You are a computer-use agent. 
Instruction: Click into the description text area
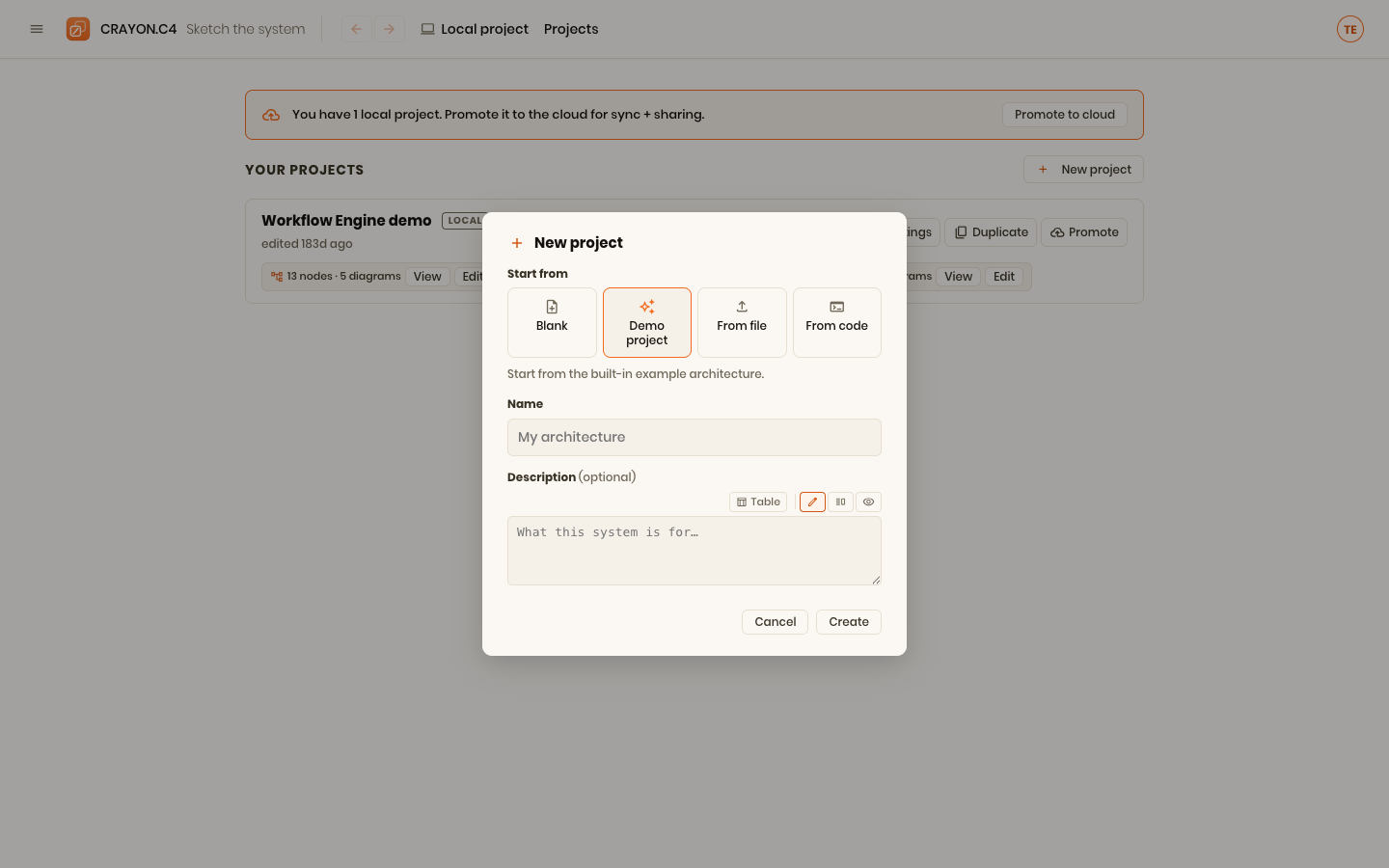pyautogui.click(x=694, y=551)
